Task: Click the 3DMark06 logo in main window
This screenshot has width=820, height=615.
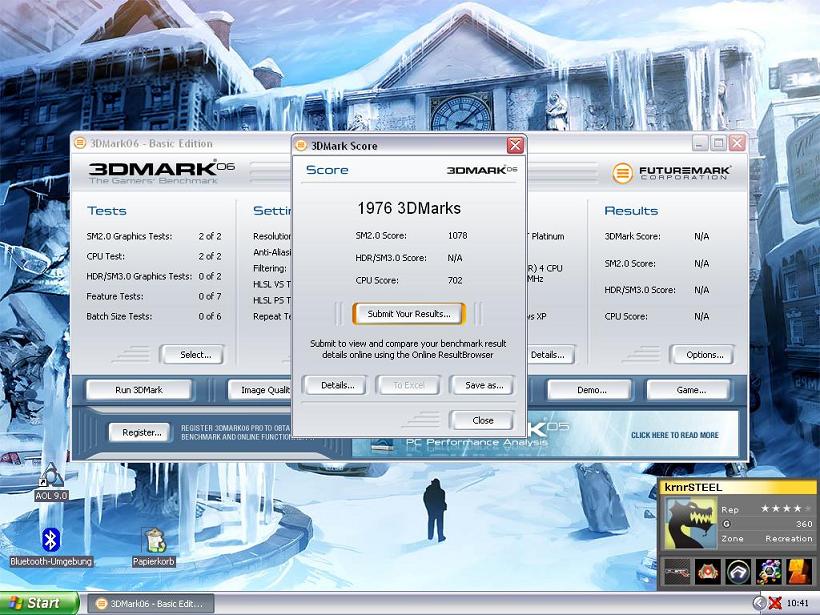Action: click(x=161, y=173)
